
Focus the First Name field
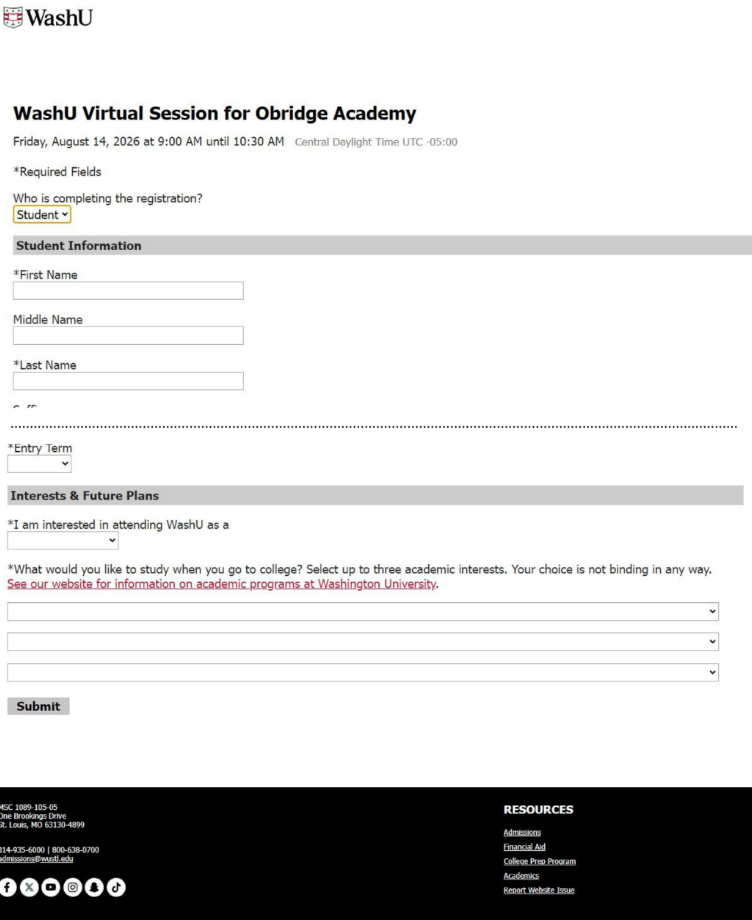coord(128,290)
